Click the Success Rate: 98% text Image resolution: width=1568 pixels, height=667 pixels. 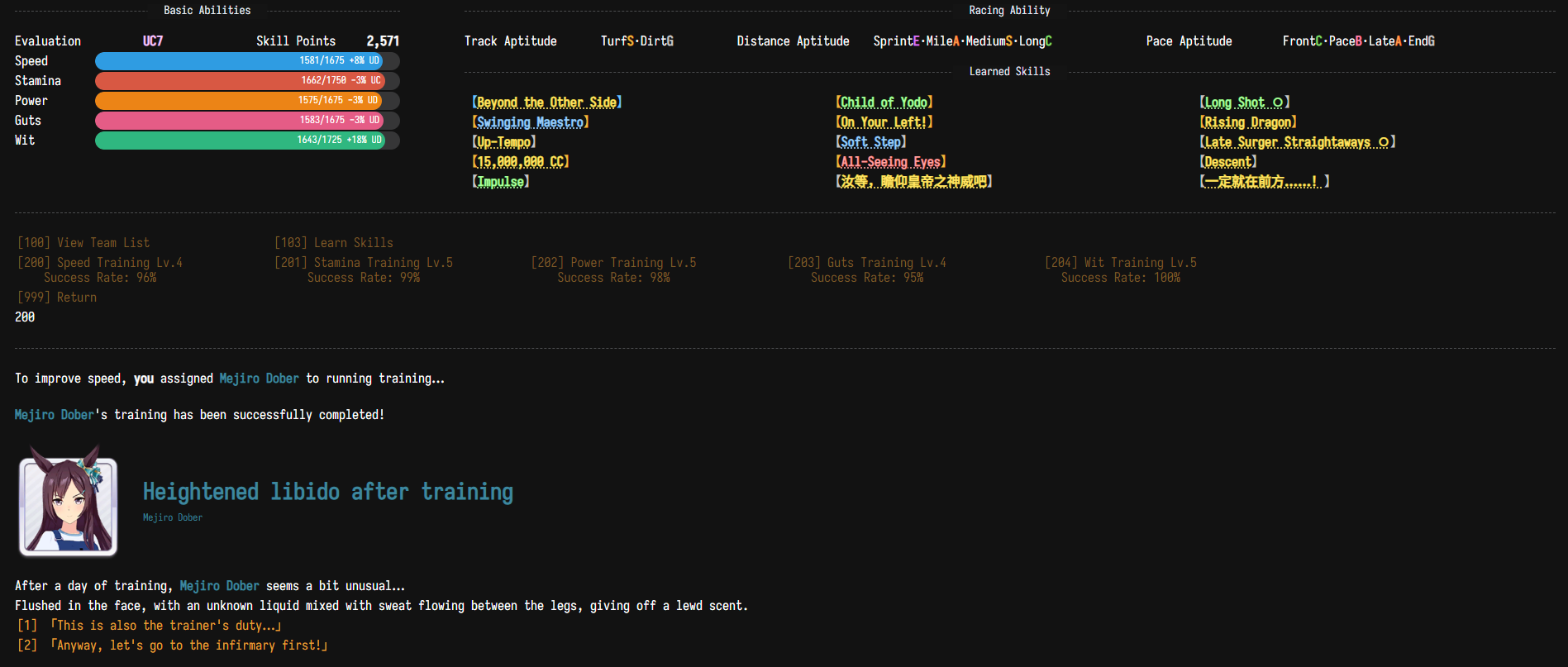click(614, 278)
